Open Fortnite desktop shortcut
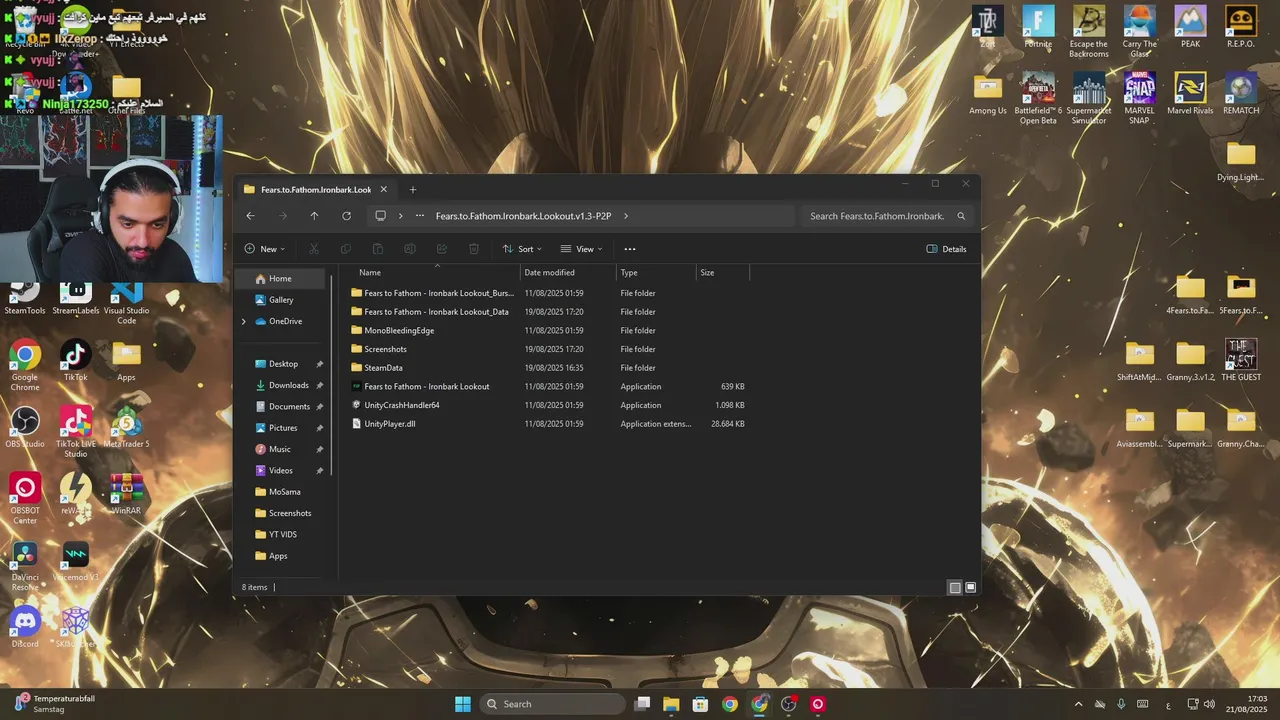Image resolution: width=1280 pixels, height=720 pixels. point(1038,27)
